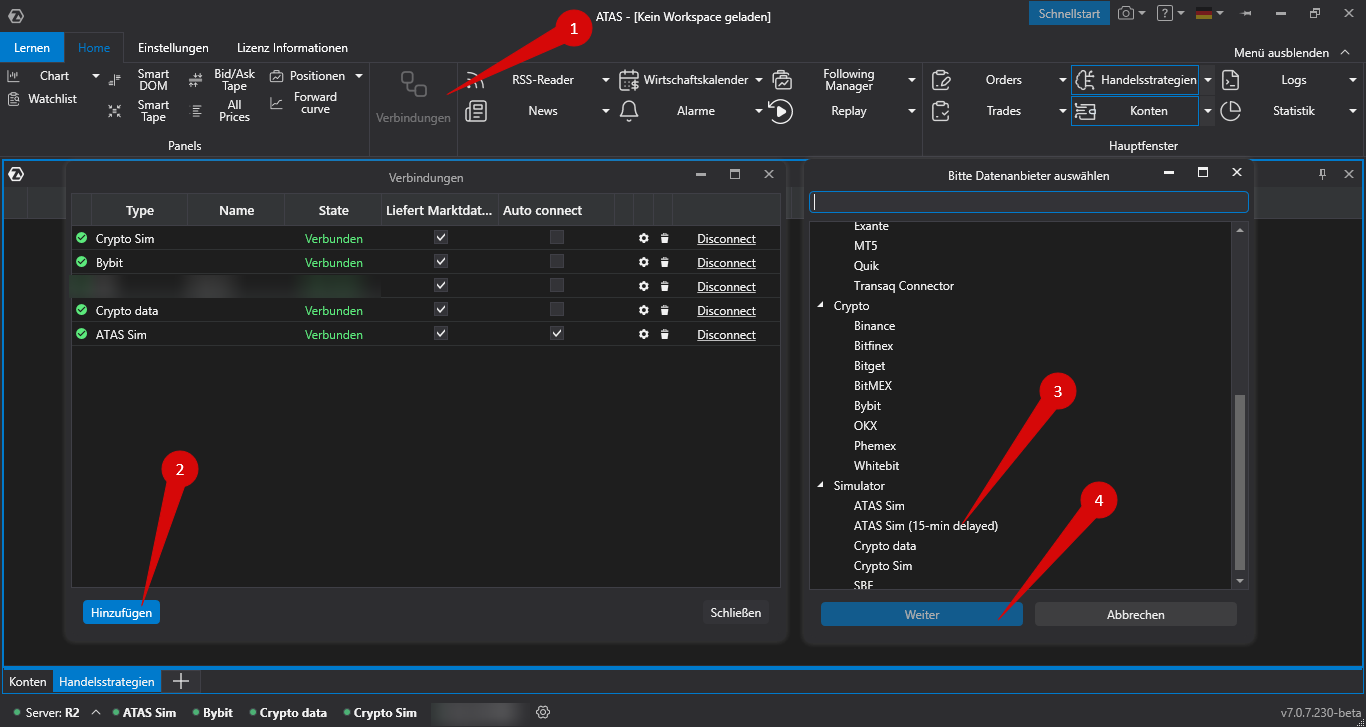Toggle market data delivery for Bybit
Screen dimensions: 1366x727
point(441,262)
